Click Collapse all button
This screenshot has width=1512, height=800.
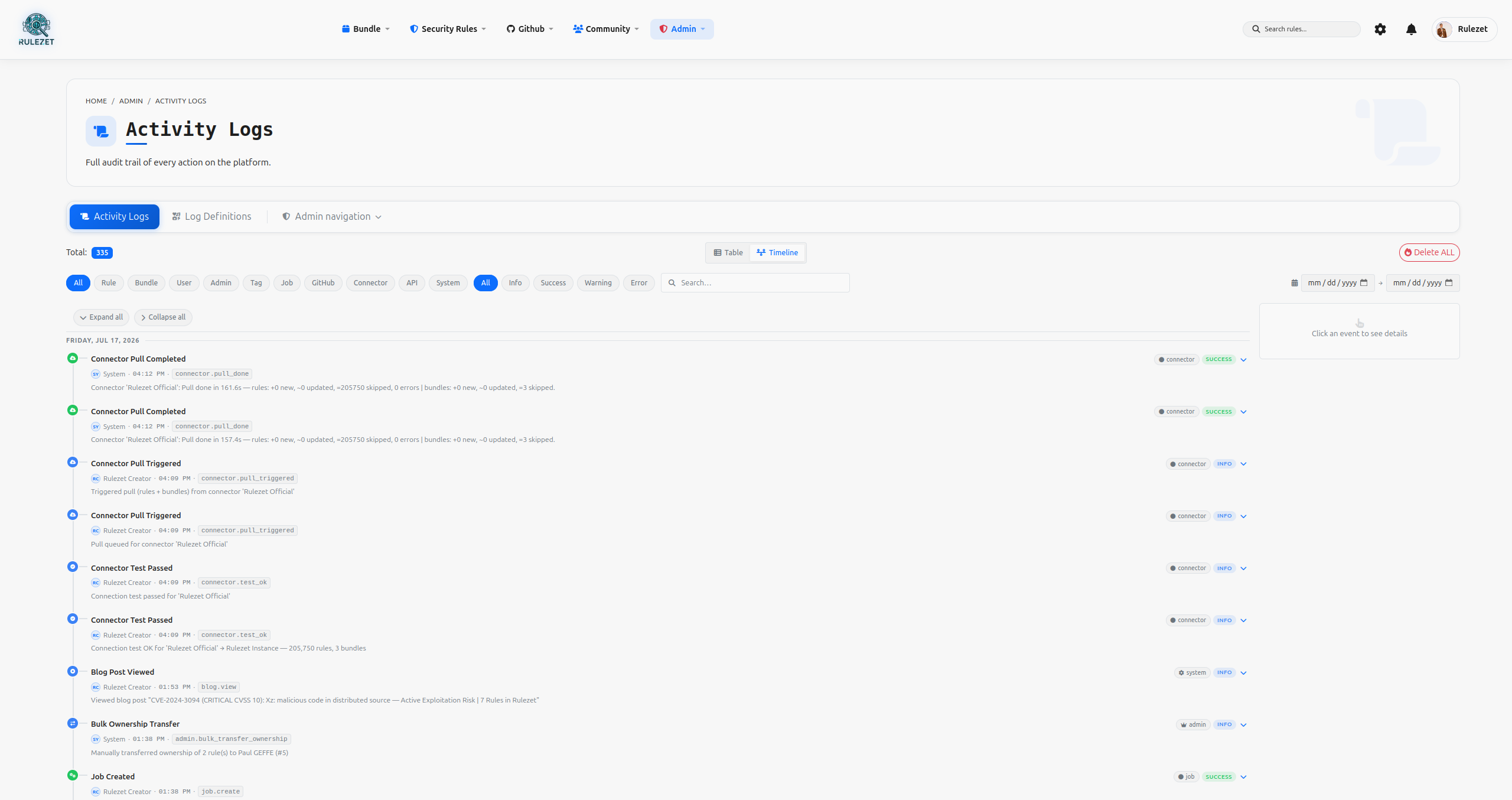(x=164, y=317)
